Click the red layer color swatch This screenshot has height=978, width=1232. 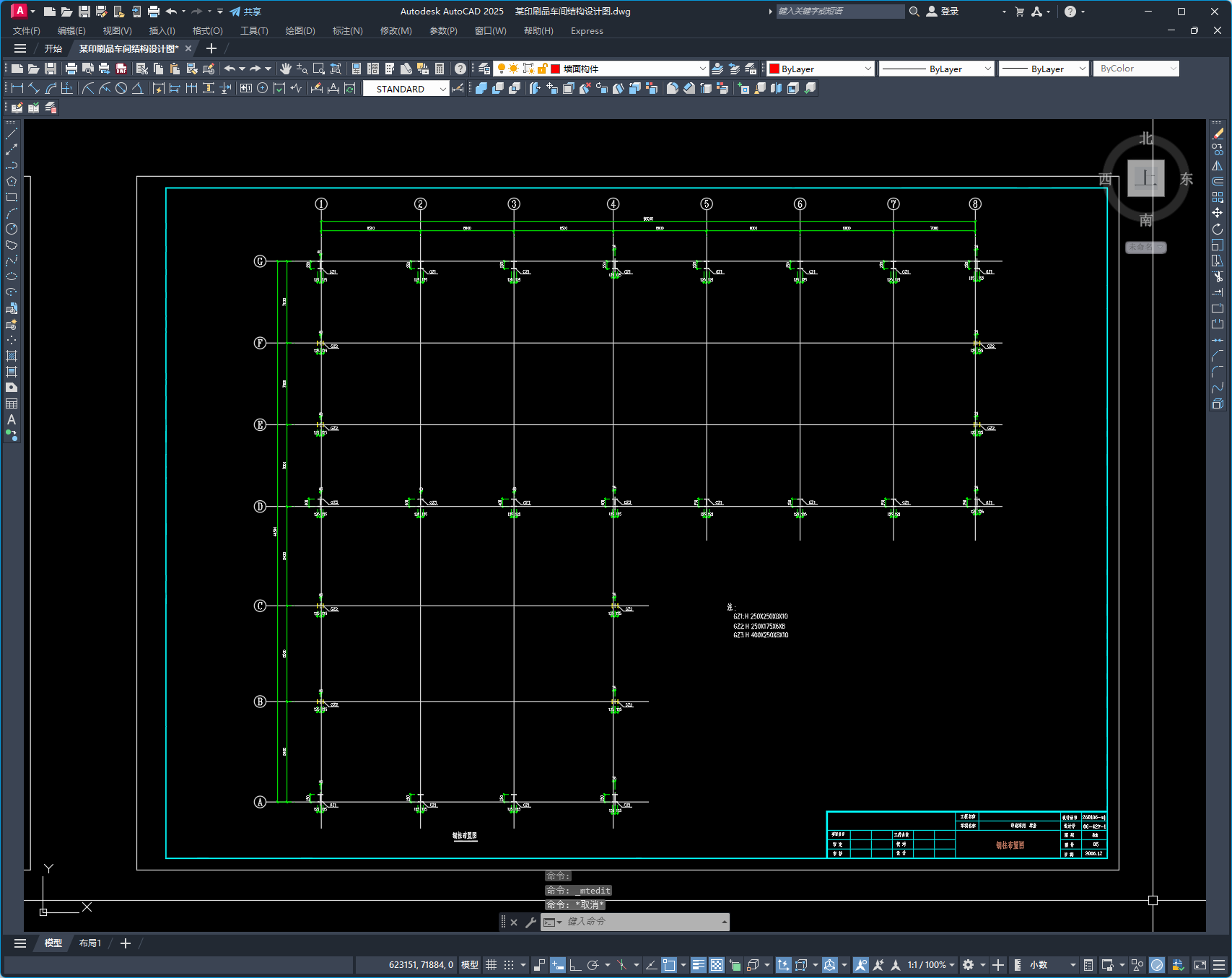[x=556, y=69]
